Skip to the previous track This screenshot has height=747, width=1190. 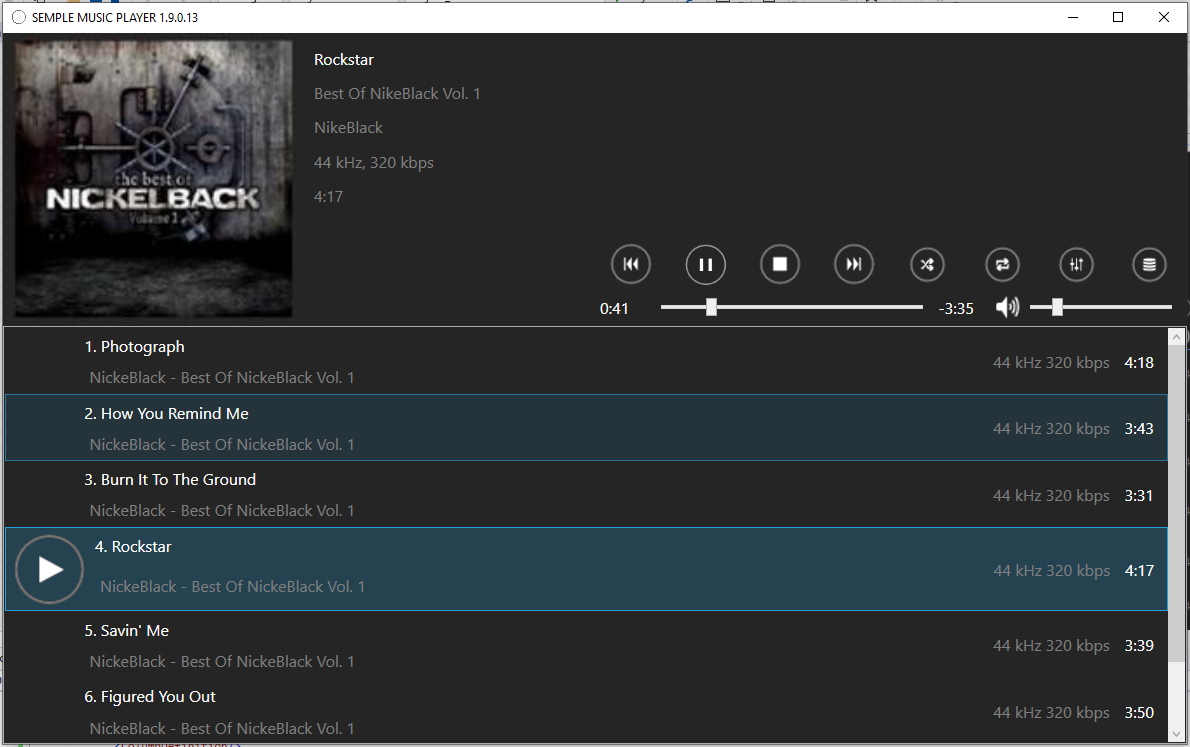[631, 264]
